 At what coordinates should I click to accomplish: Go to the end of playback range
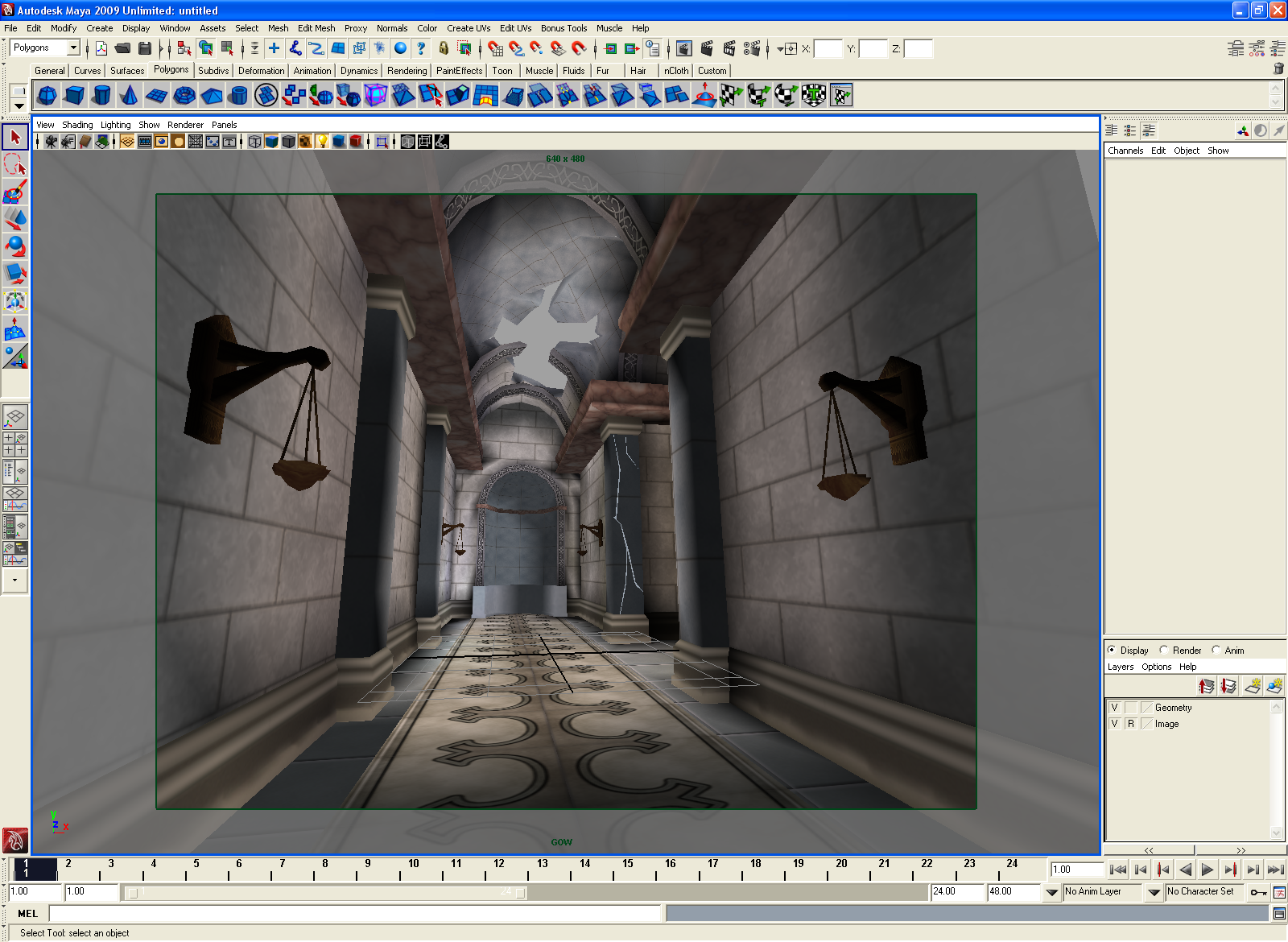point(1275,870)
